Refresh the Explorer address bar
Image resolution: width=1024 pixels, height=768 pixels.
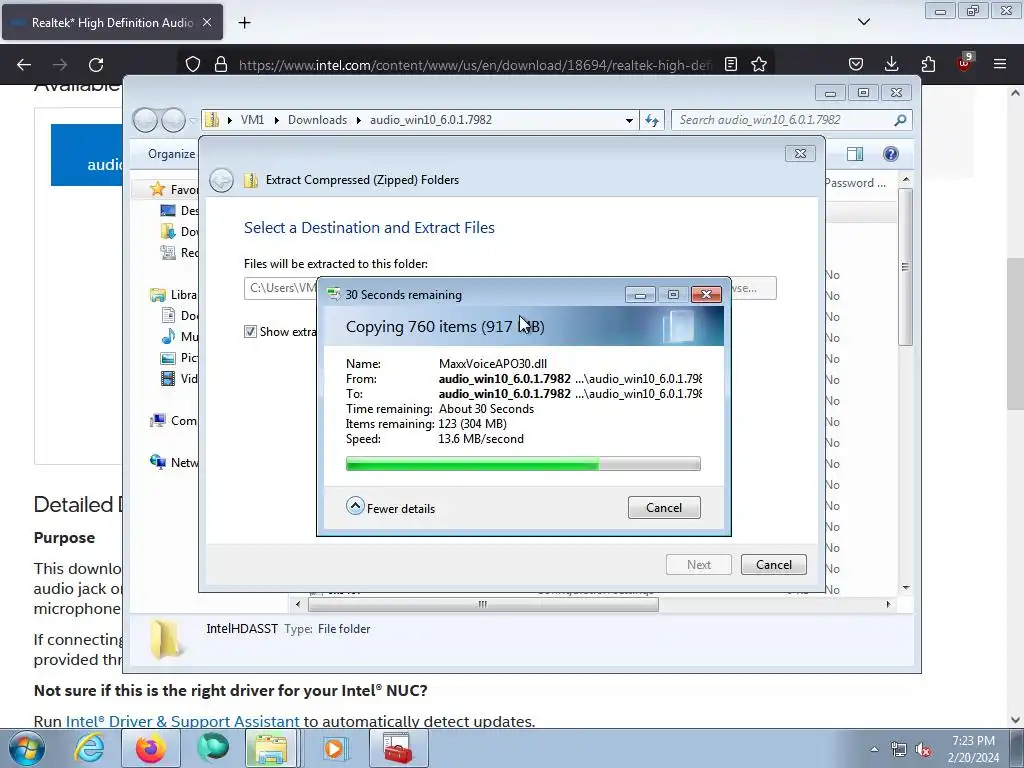[652, 120]
